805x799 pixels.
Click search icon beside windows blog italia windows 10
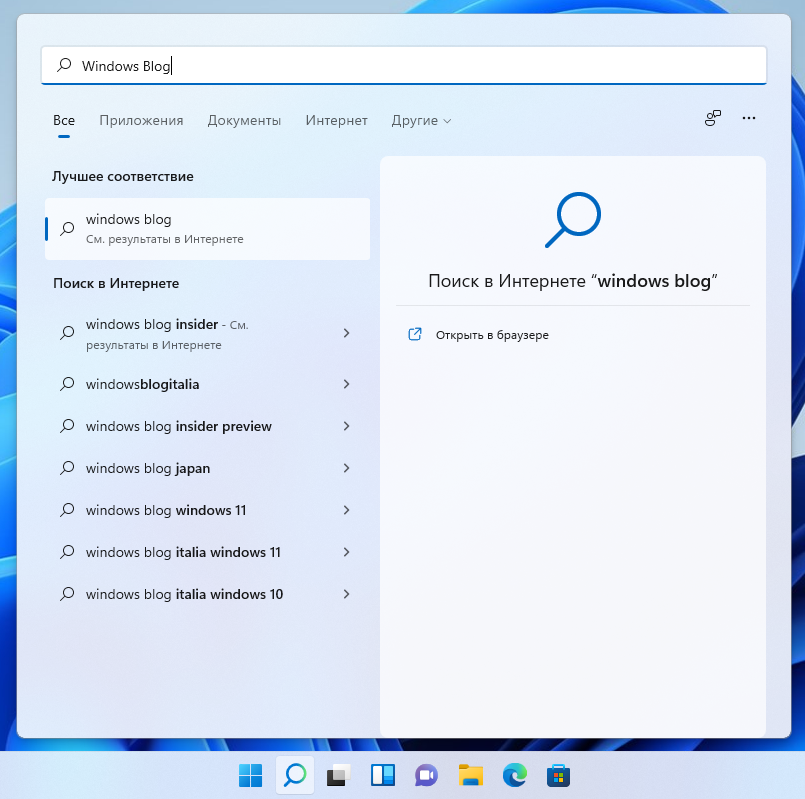(67, 595)
